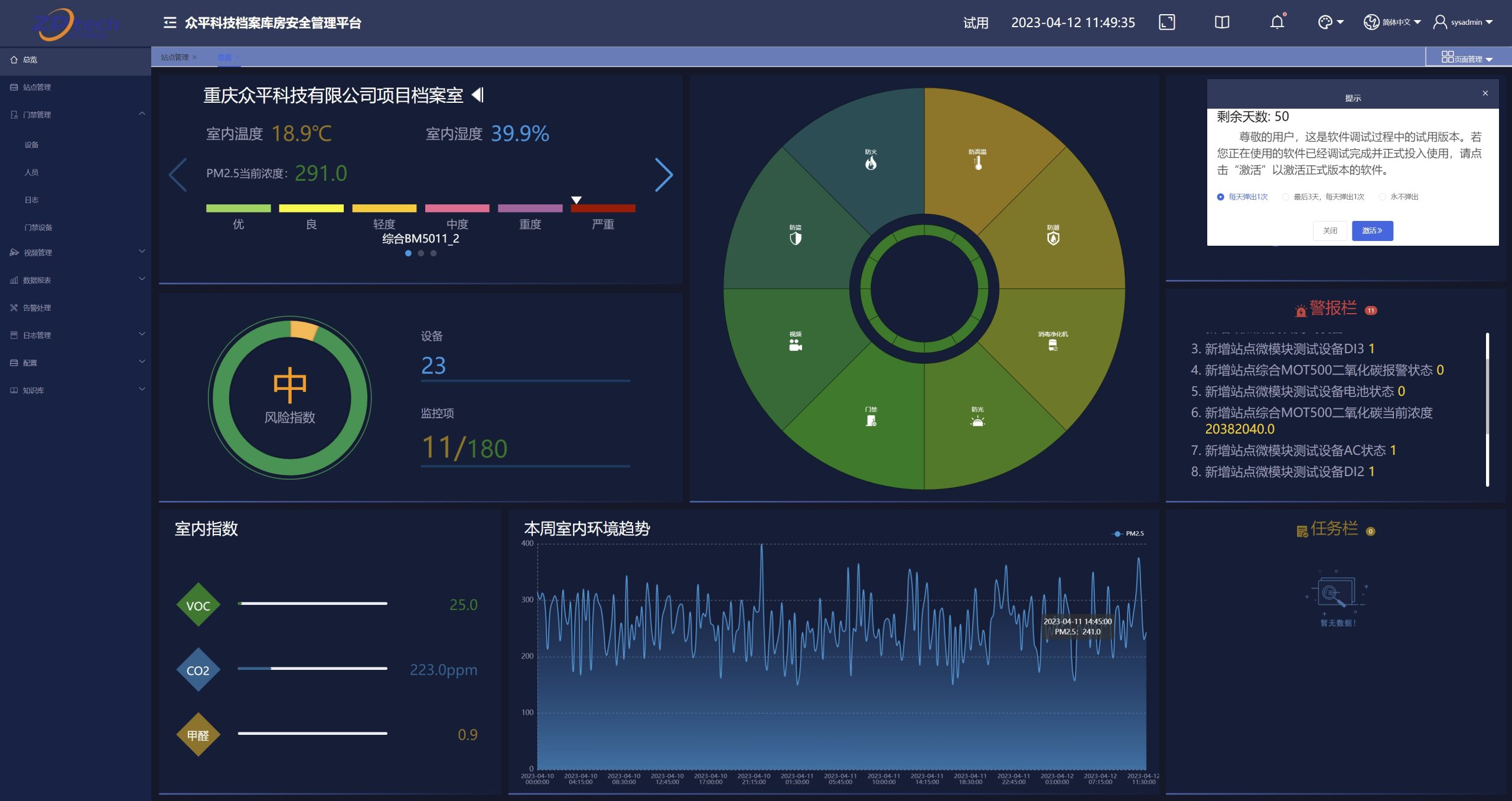Expand the 视频管理 menu

point(142,252)
